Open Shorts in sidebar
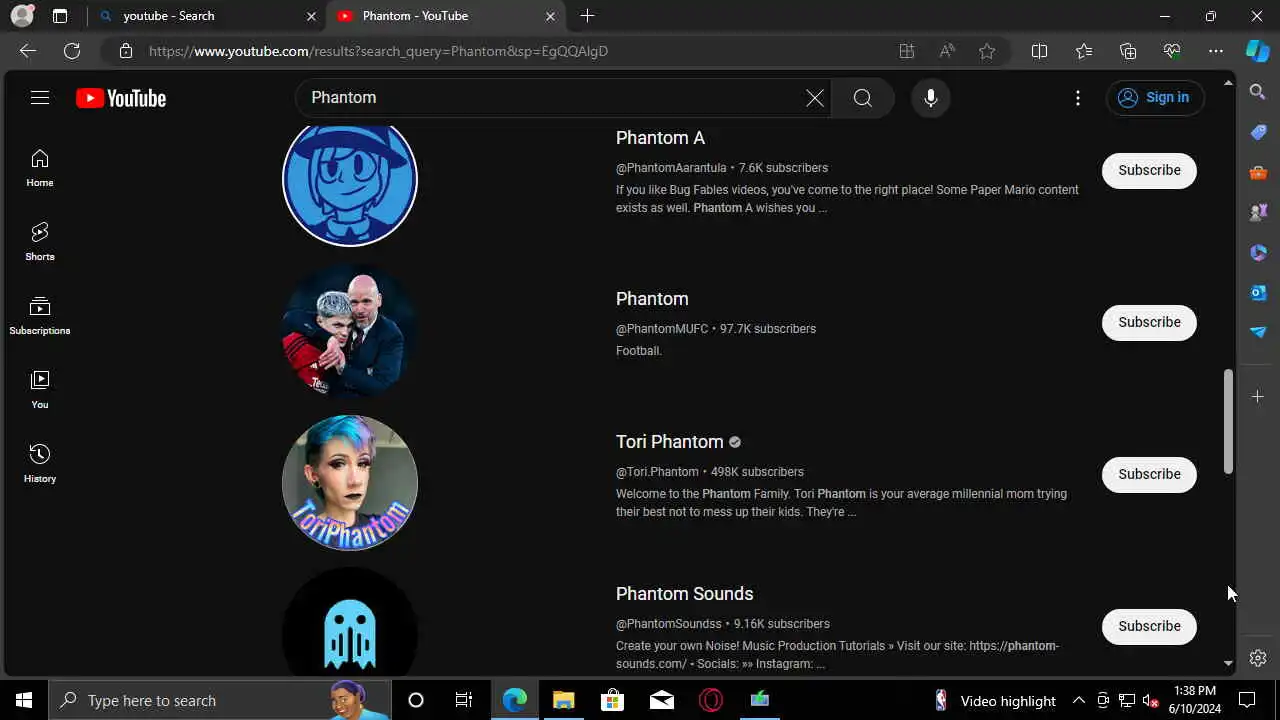 [40, 242]
